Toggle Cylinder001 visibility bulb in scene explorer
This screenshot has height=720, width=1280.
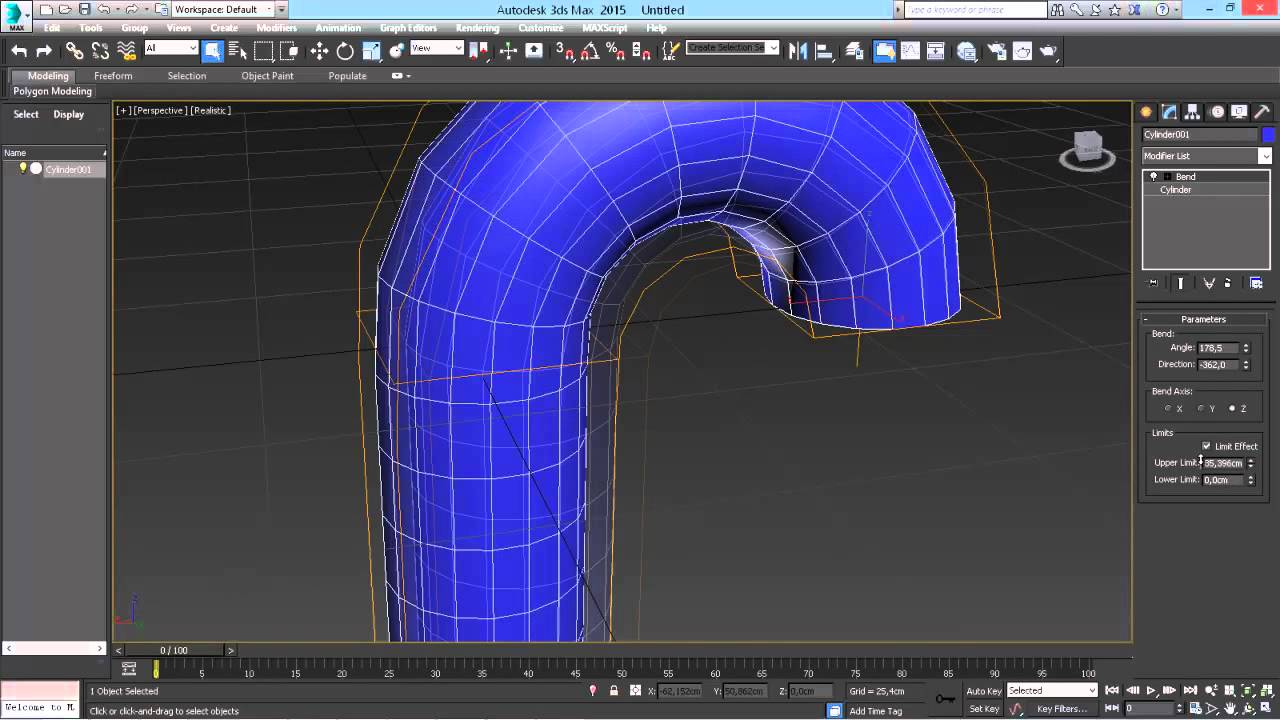23,169
